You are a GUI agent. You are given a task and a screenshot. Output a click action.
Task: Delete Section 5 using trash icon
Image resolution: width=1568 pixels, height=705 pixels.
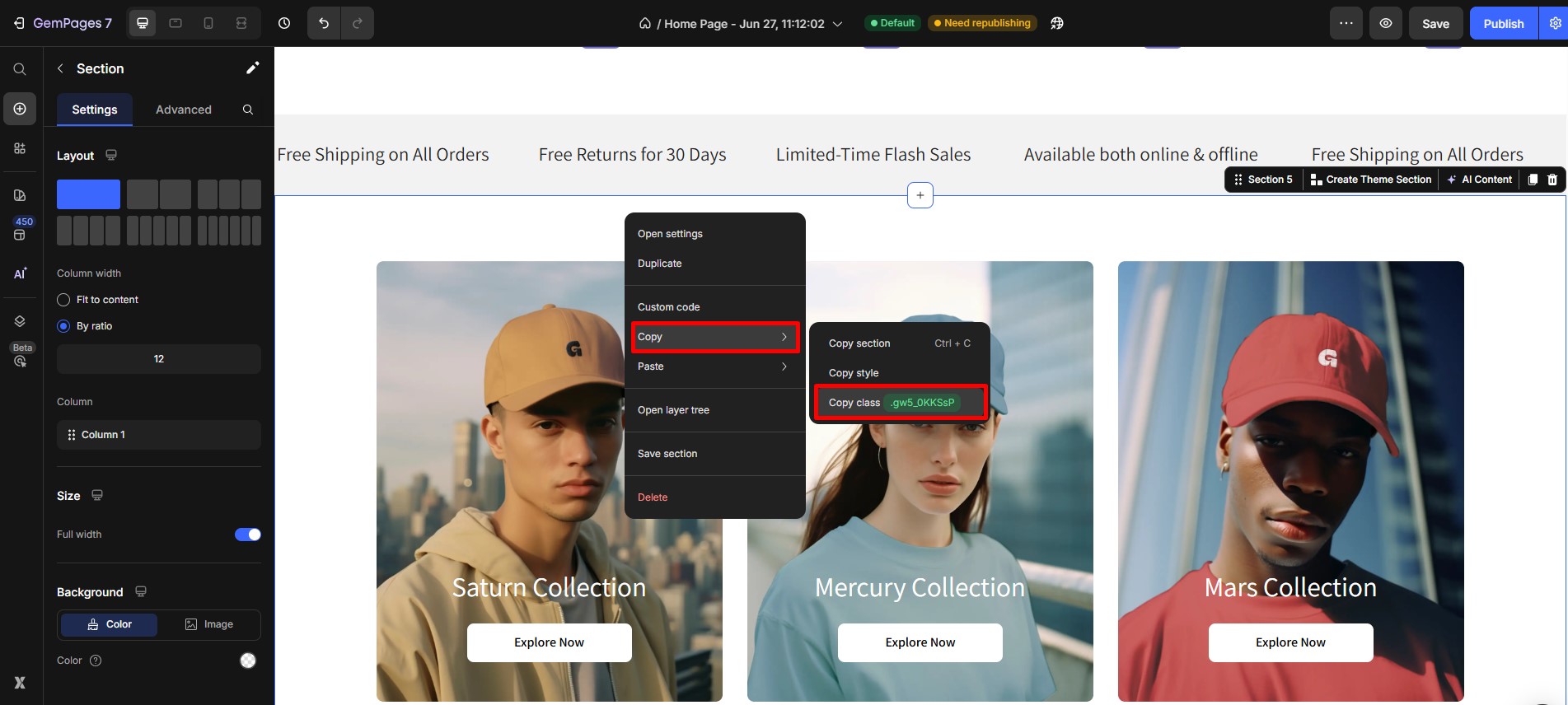click(1552, 180)
